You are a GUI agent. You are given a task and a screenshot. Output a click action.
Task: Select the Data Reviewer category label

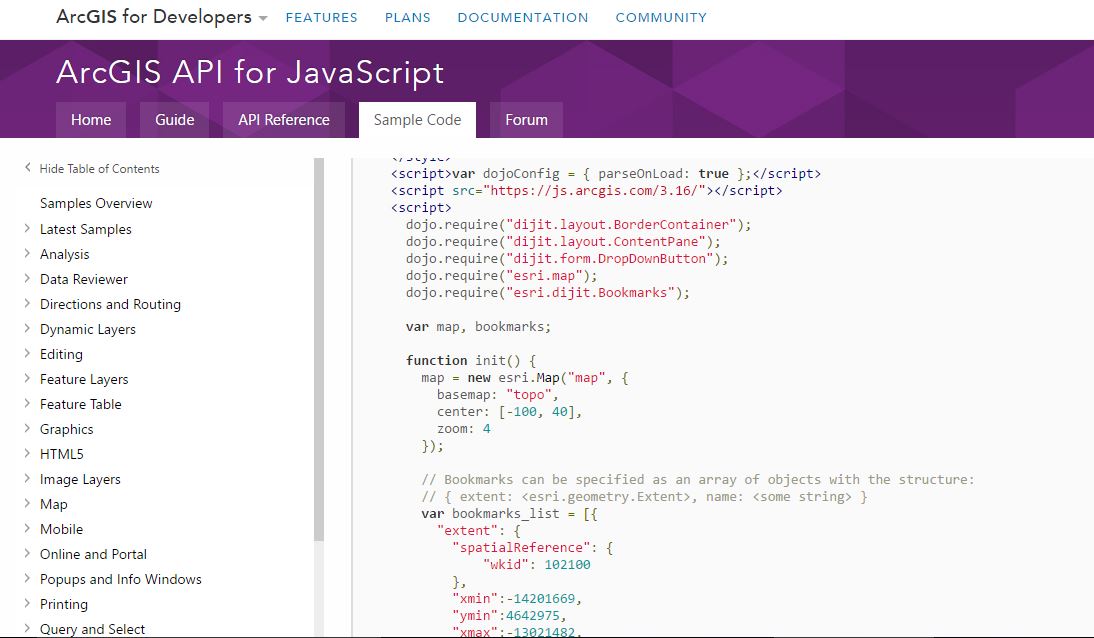[84, 279]
